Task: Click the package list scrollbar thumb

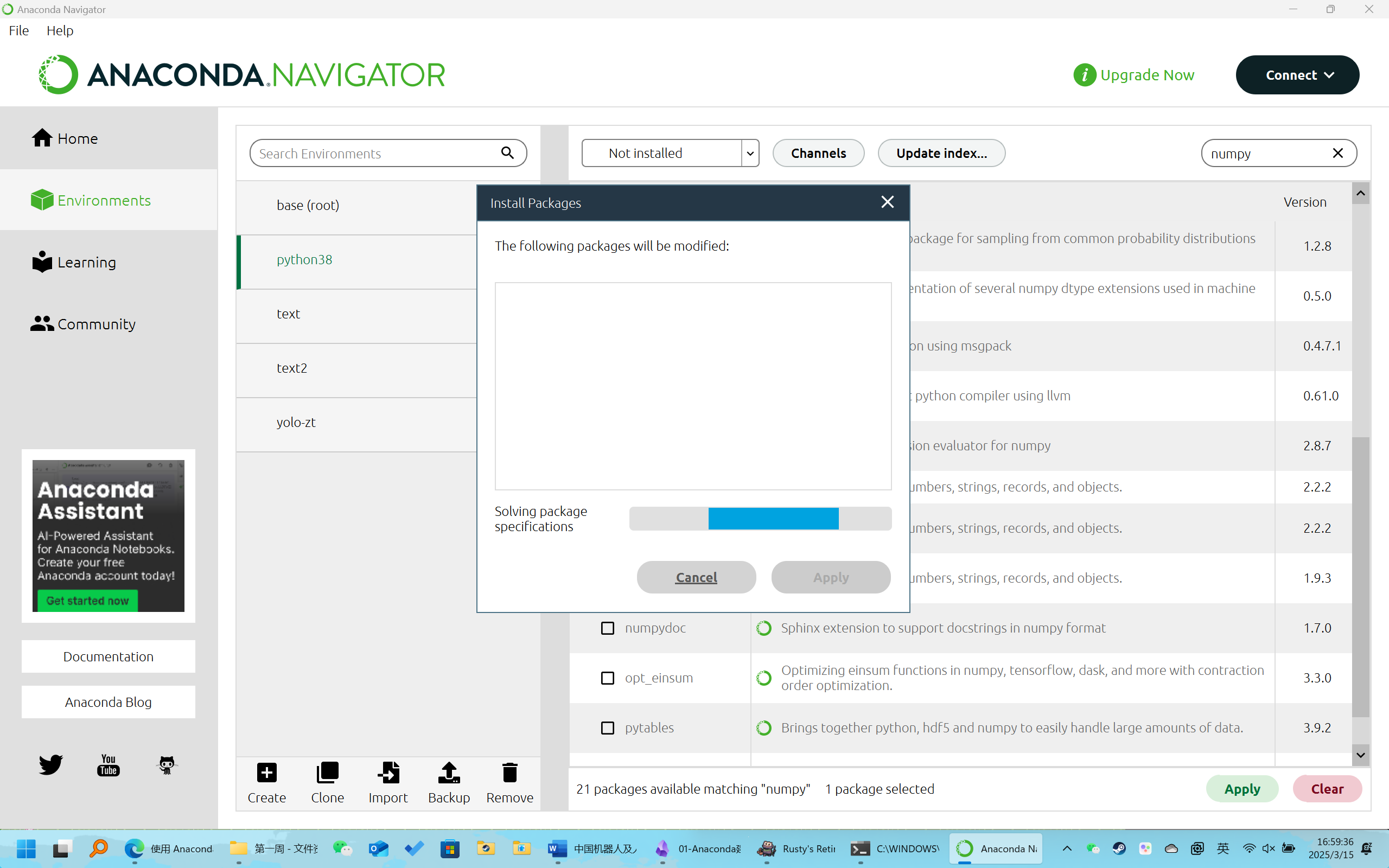Action: [x=1361, y=577]
